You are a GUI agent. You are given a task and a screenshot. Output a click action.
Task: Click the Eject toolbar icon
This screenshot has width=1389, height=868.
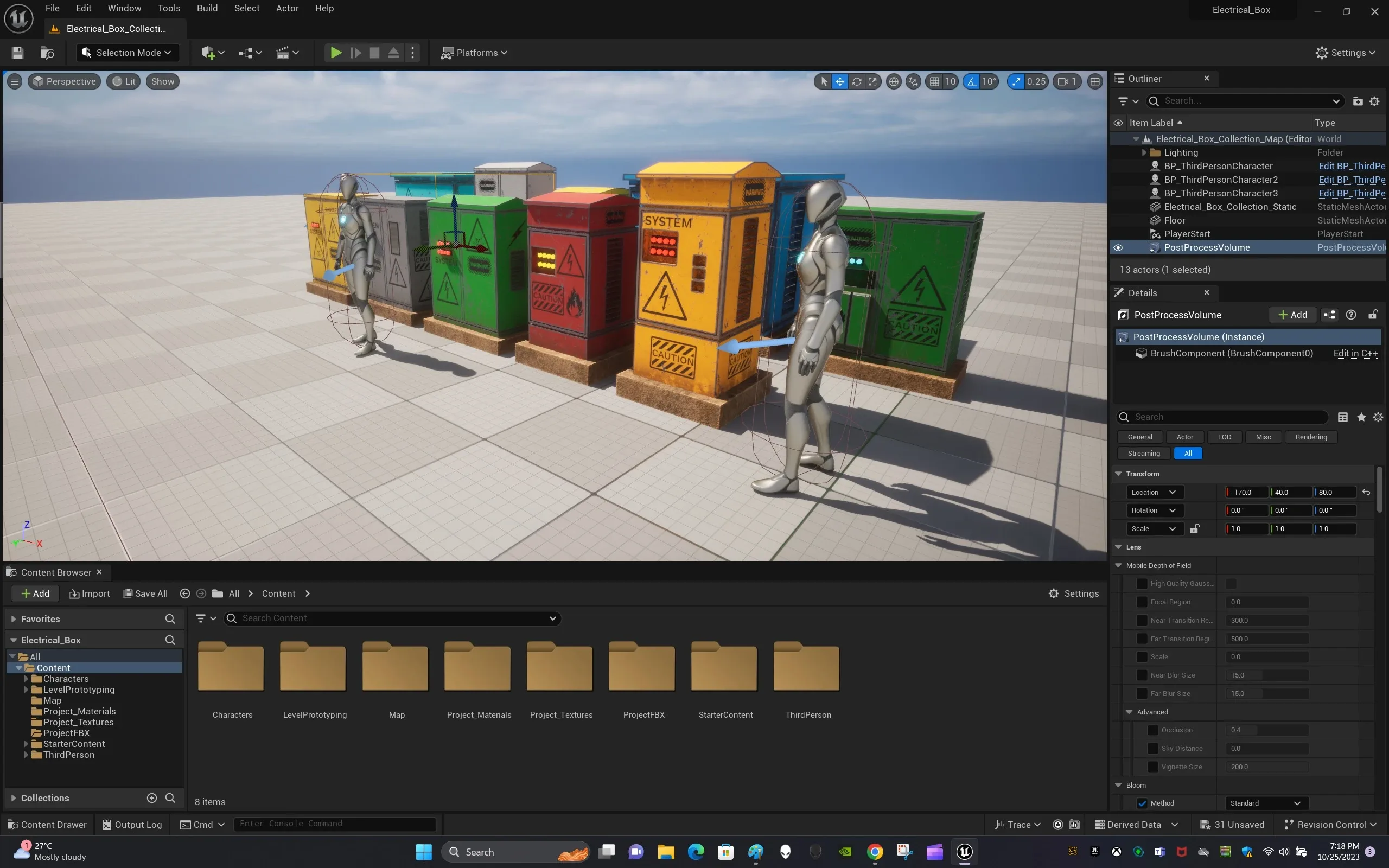(x=393, y=53)
